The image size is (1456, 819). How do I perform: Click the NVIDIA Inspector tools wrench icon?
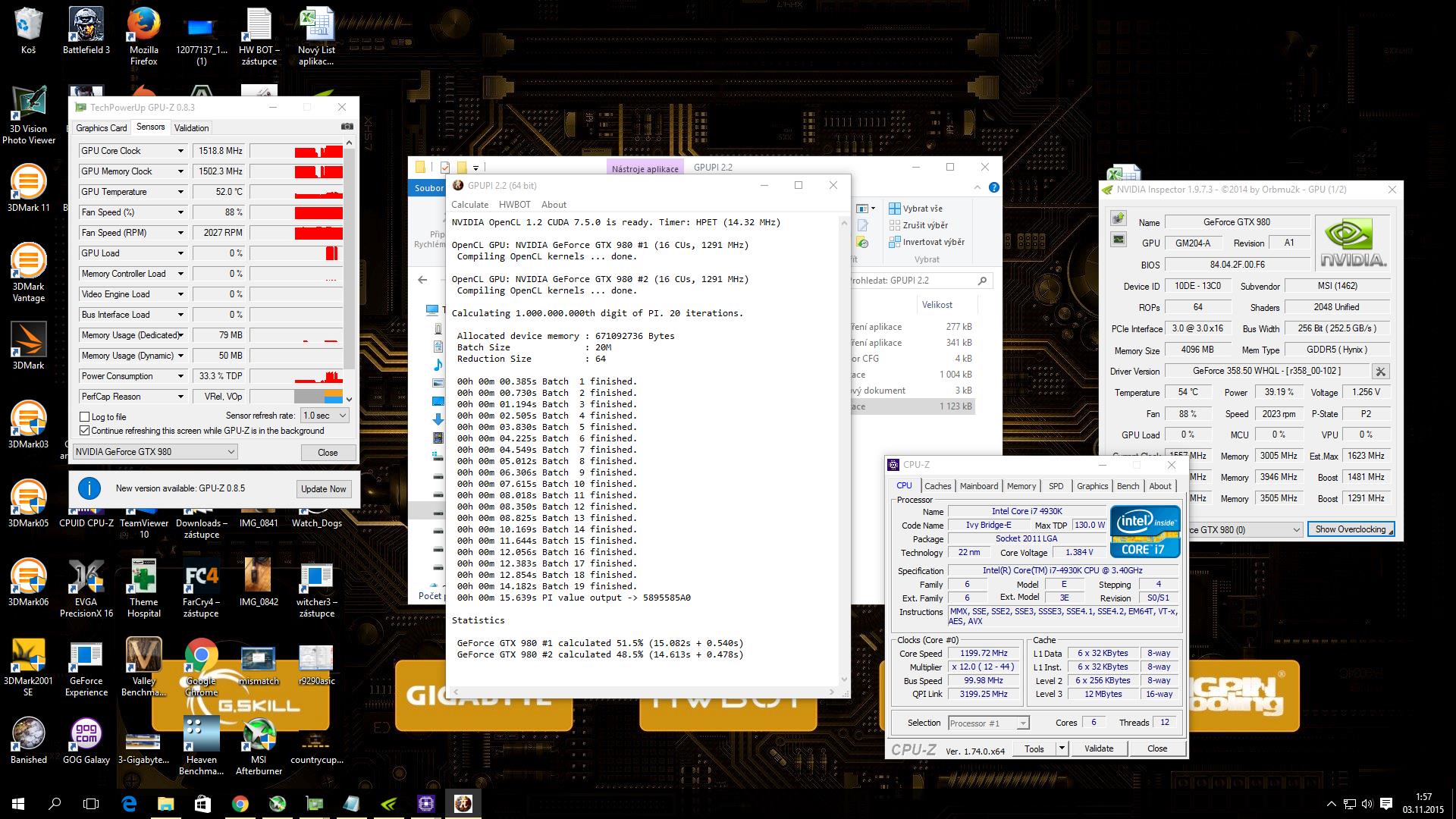(1380, 372)
